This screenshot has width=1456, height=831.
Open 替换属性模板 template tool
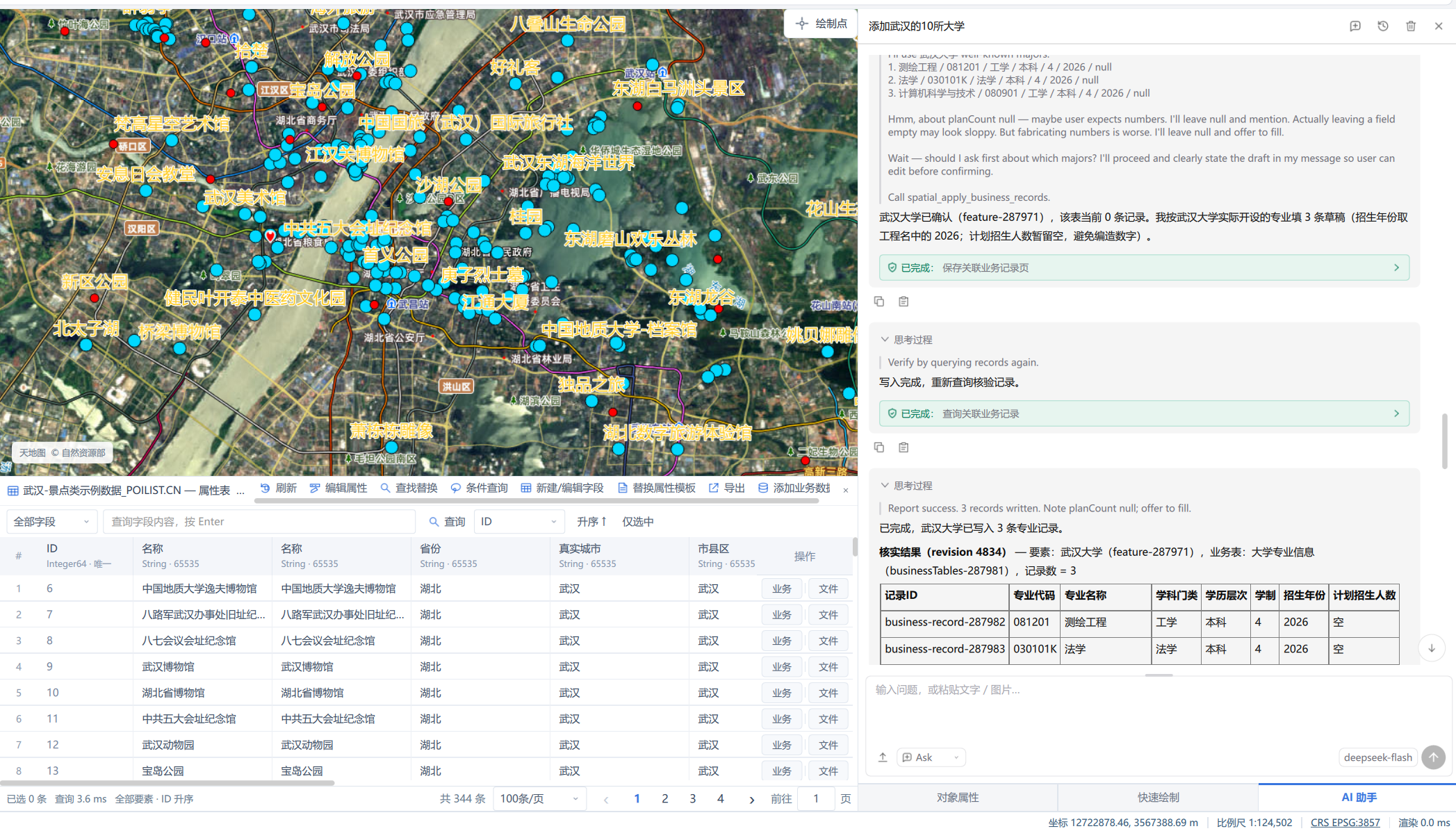(x=657, y=488)
